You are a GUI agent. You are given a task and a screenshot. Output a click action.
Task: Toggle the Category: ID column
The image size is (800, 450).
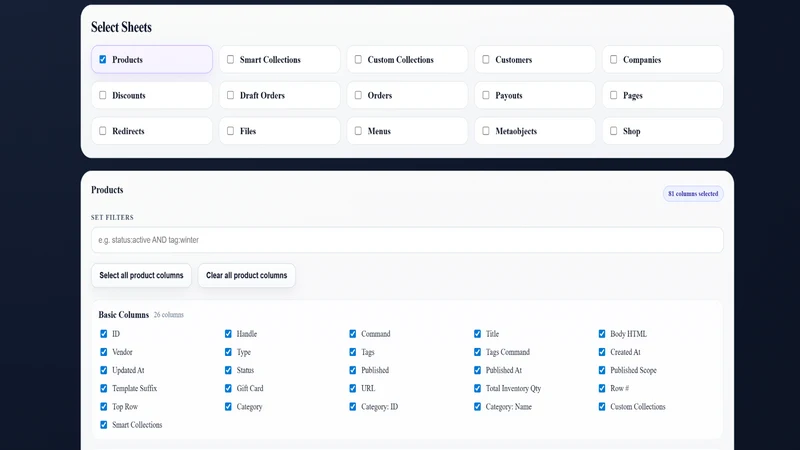[x=353, y=407]
